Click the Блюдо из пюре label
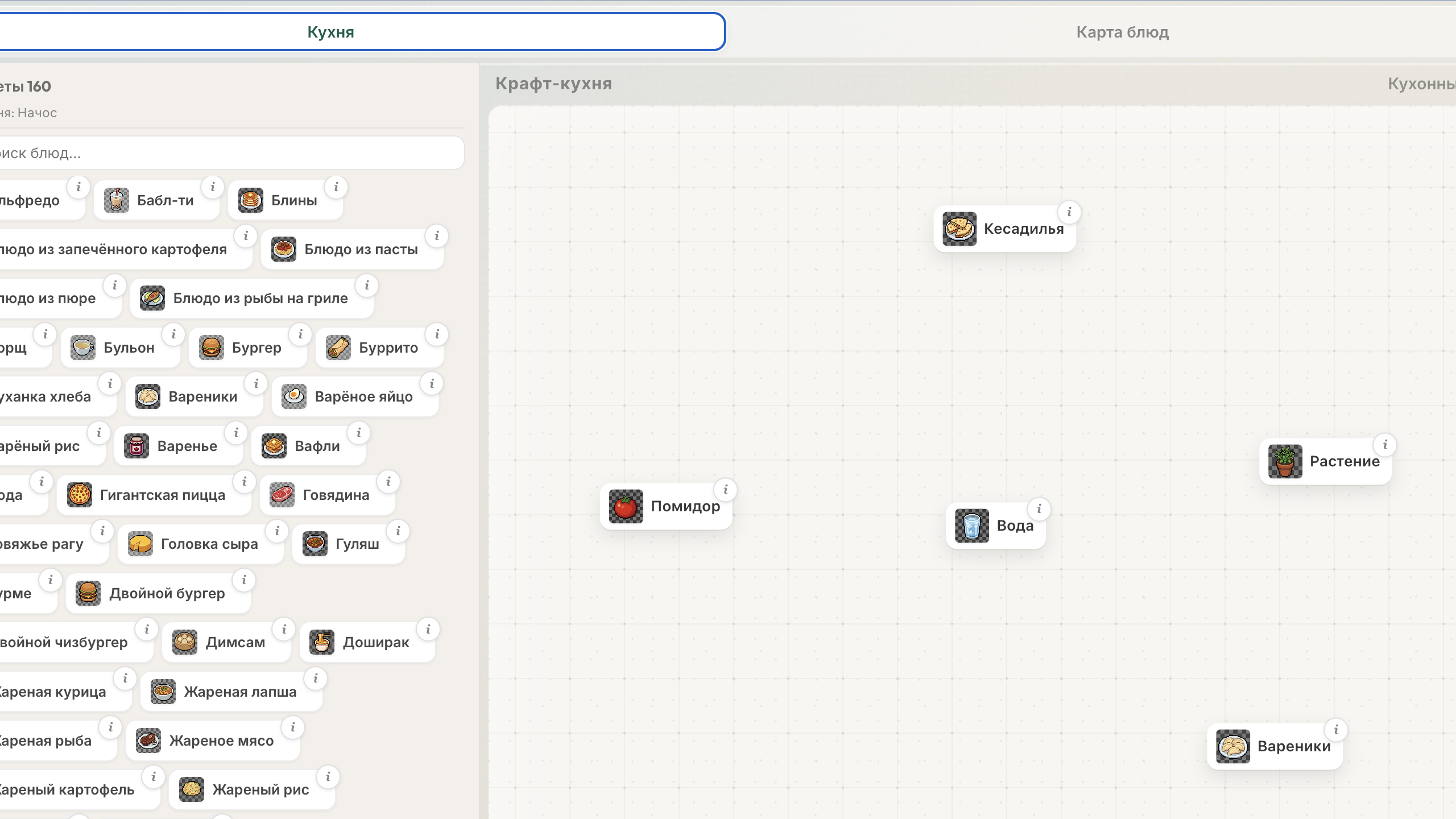This screenshot has width=1456, height=819. pyautogui.click(x=48, y=298)
